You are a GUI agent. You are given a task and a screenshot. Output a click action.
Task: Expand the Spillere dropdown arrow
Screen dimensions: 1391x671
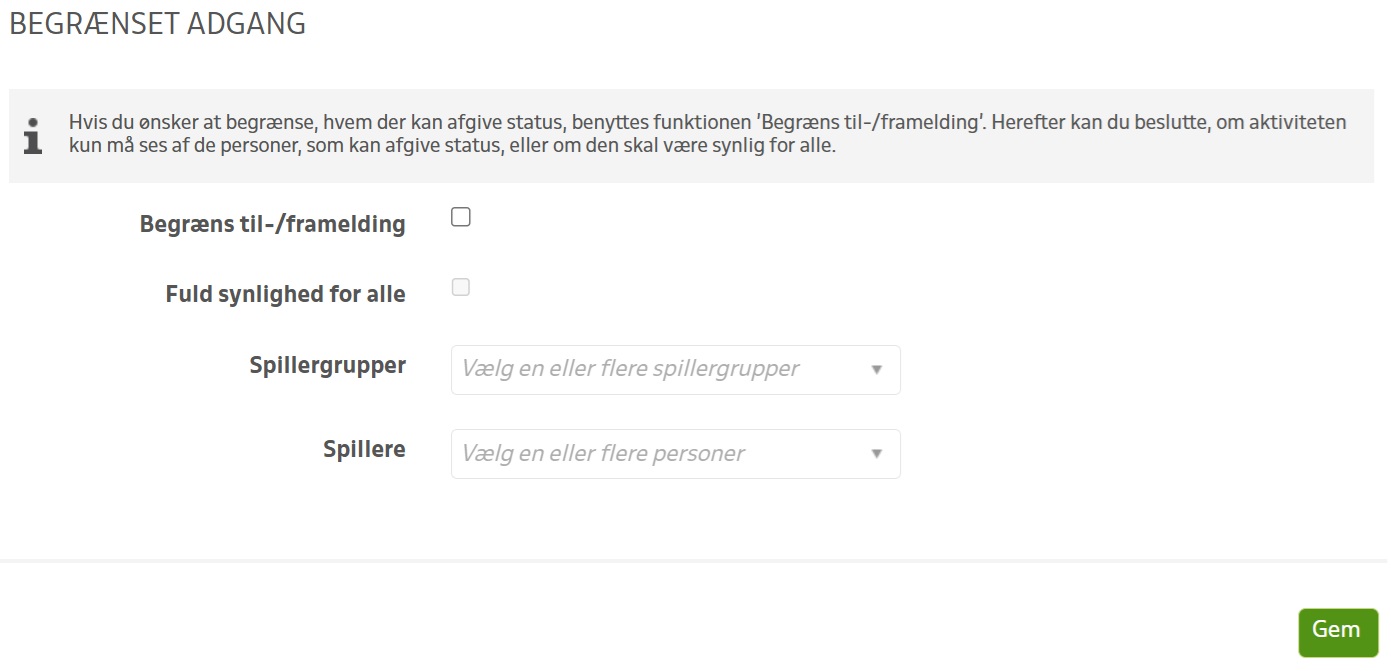click(877, 454)
